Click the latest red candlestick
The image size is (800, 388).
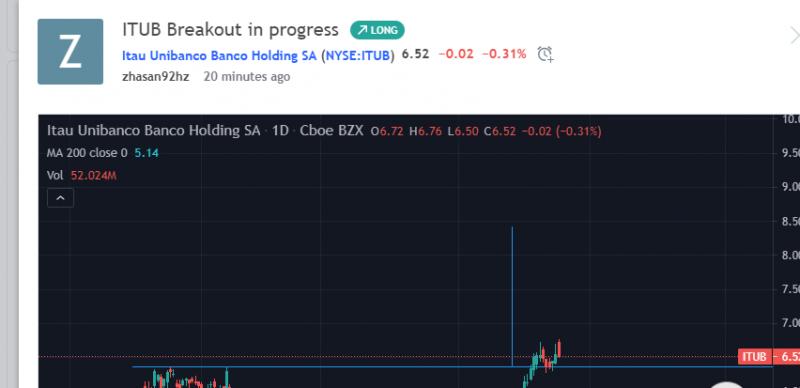(x=559, y=348)
